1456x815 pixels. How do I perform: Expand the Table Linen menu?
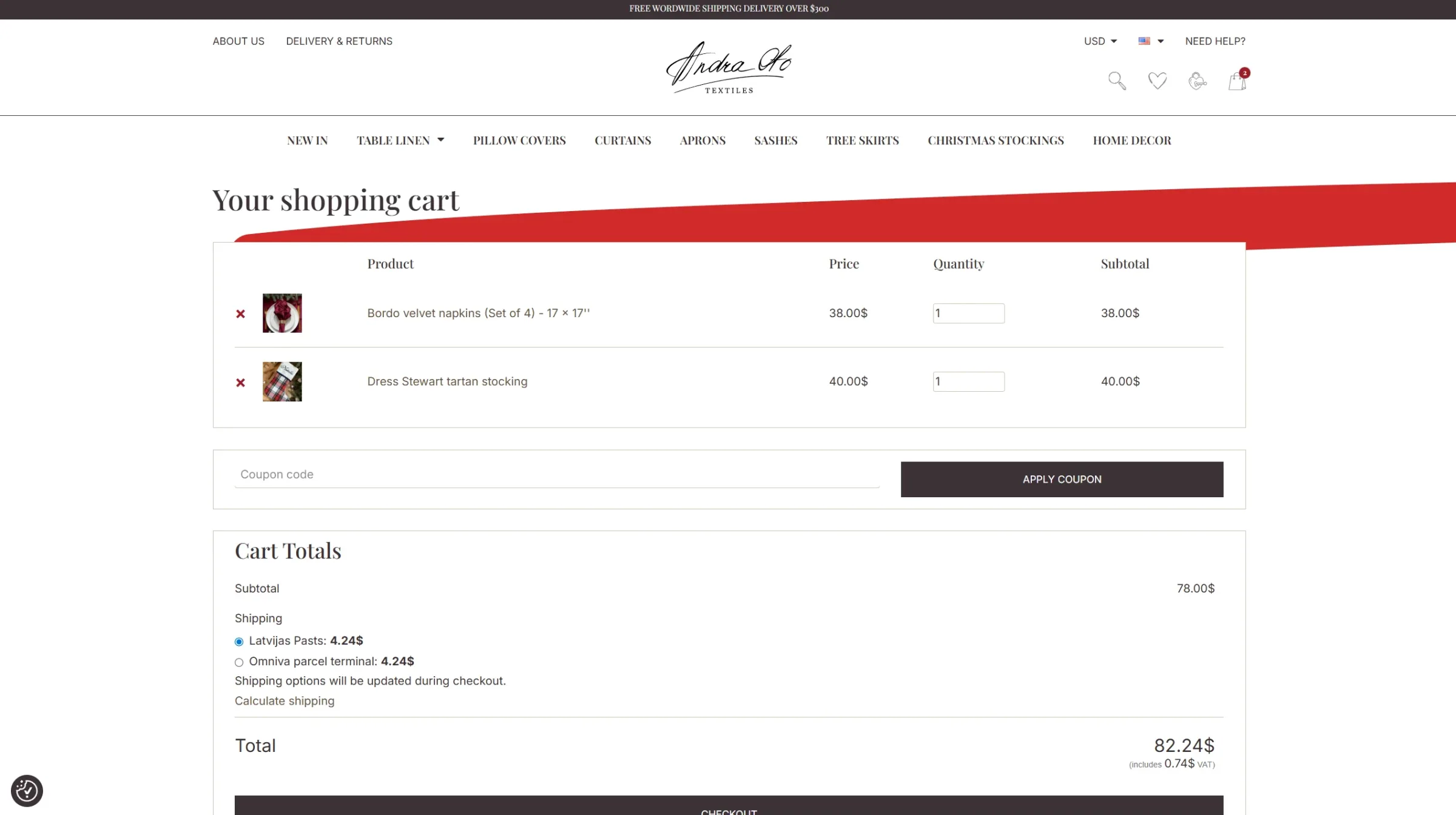(x=400, y=140)
